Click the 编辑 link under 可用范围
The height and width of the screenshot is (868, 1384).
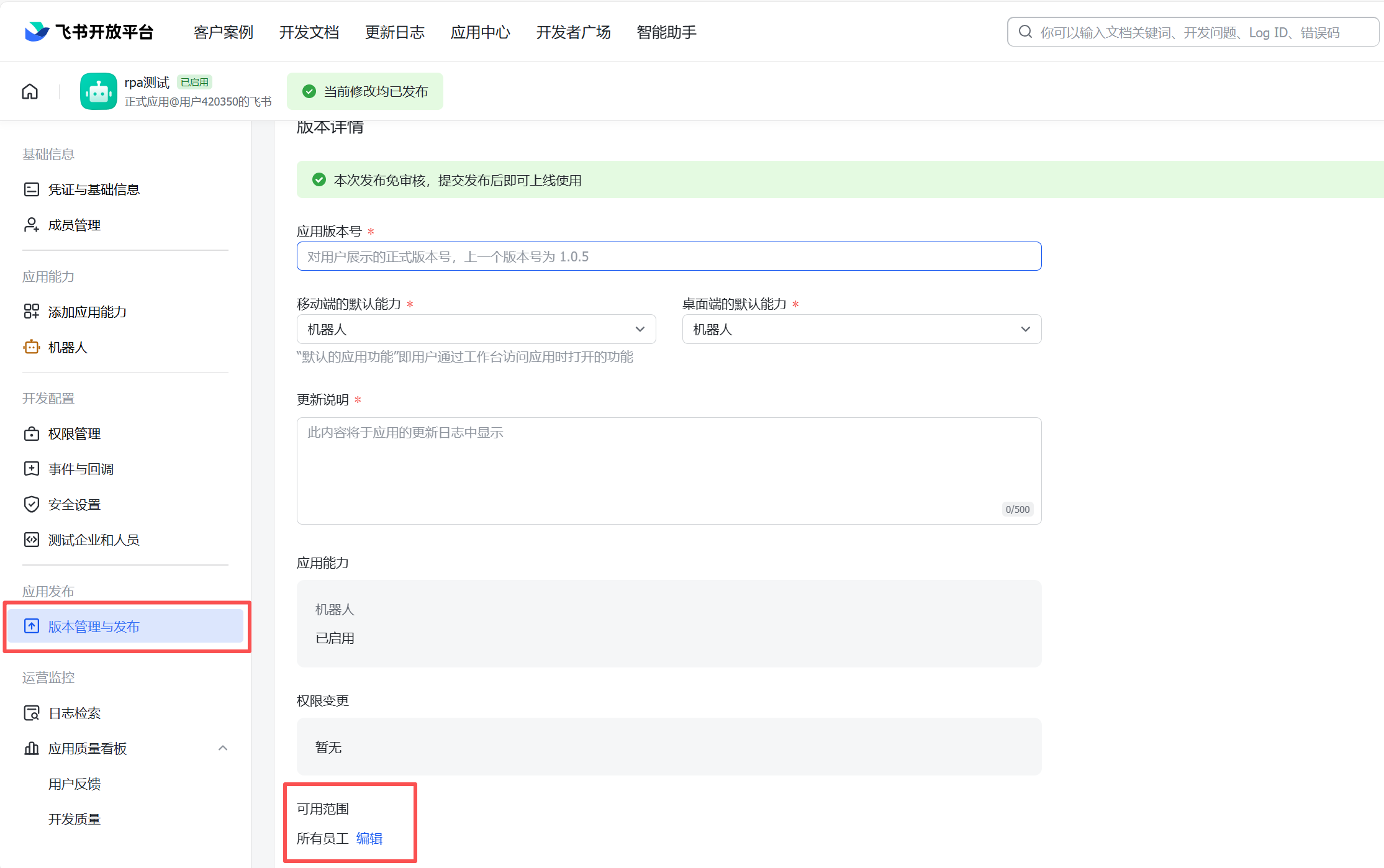tap(369, 839)
